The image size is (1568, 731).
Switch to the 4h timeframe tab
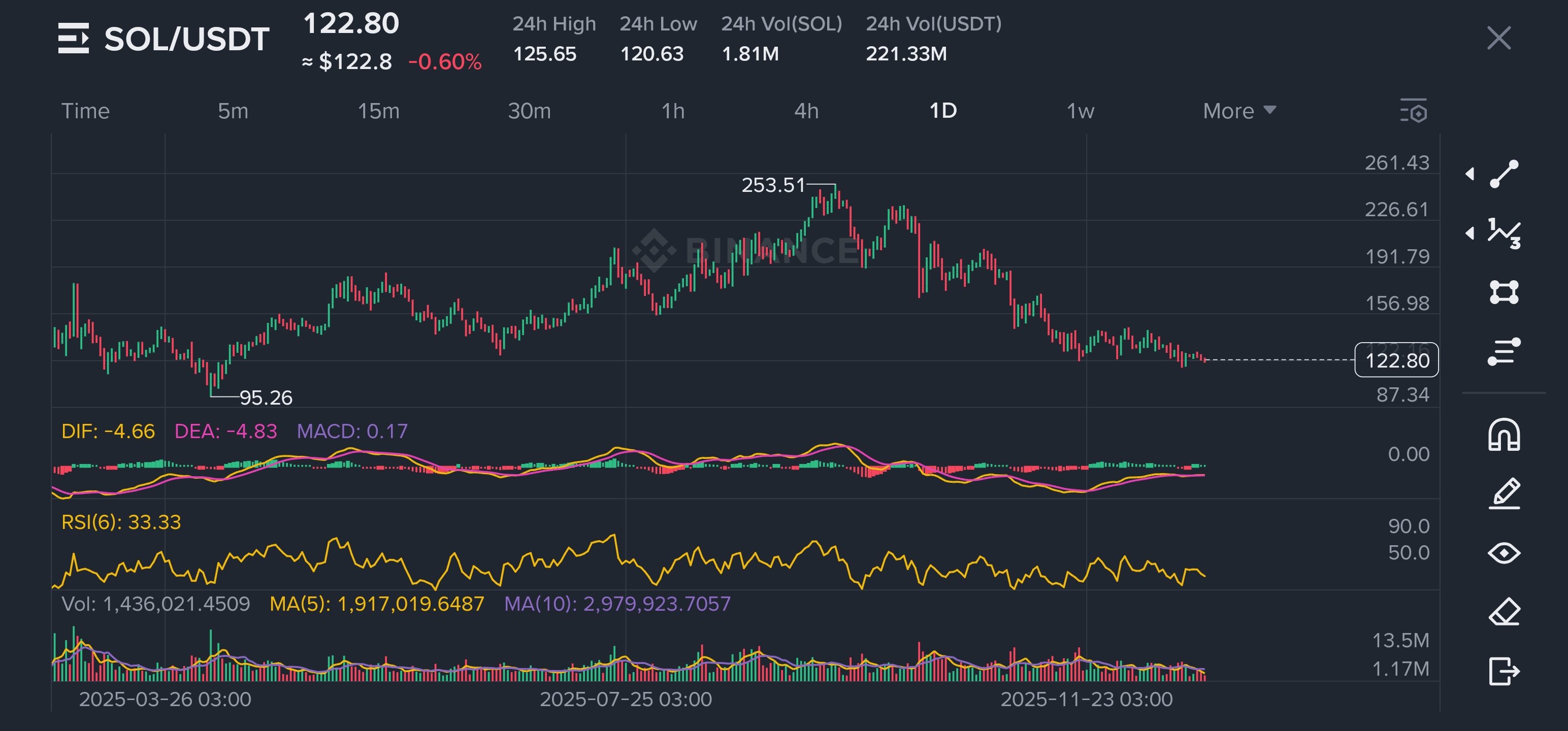click(x=806, y=111)
